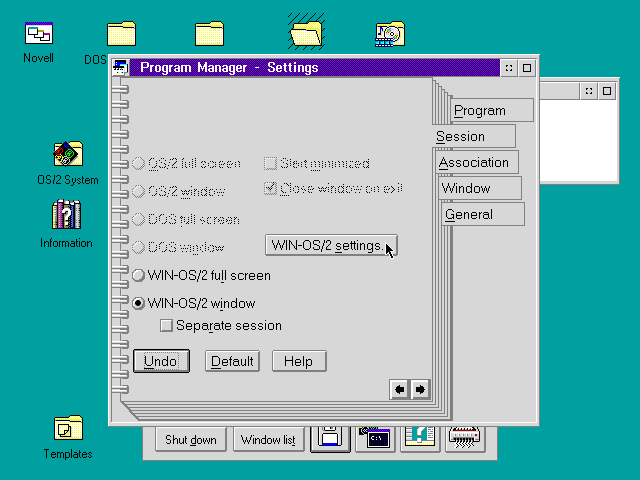Click the Program Manager title bar system icon
Viewport: 640px width, 480px height.
point(121,67)
